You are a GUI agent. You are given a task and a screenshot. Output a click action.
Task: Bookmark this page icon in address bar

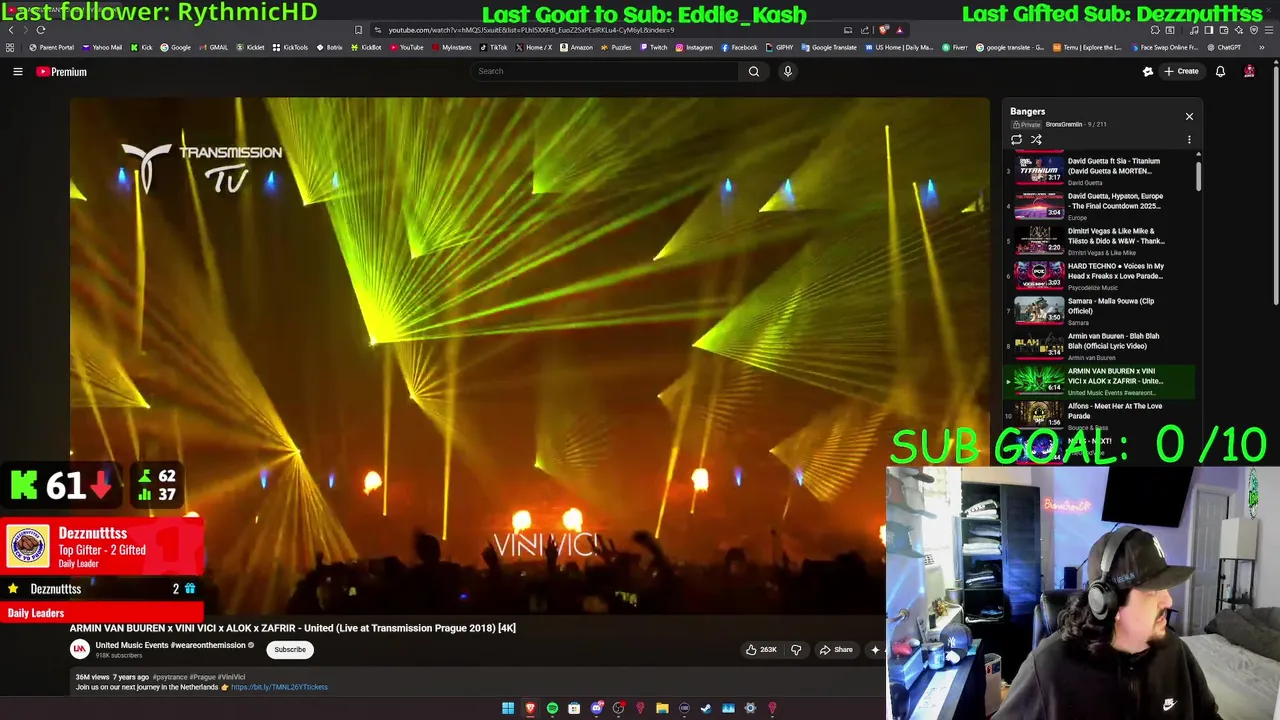click(358, 30)
